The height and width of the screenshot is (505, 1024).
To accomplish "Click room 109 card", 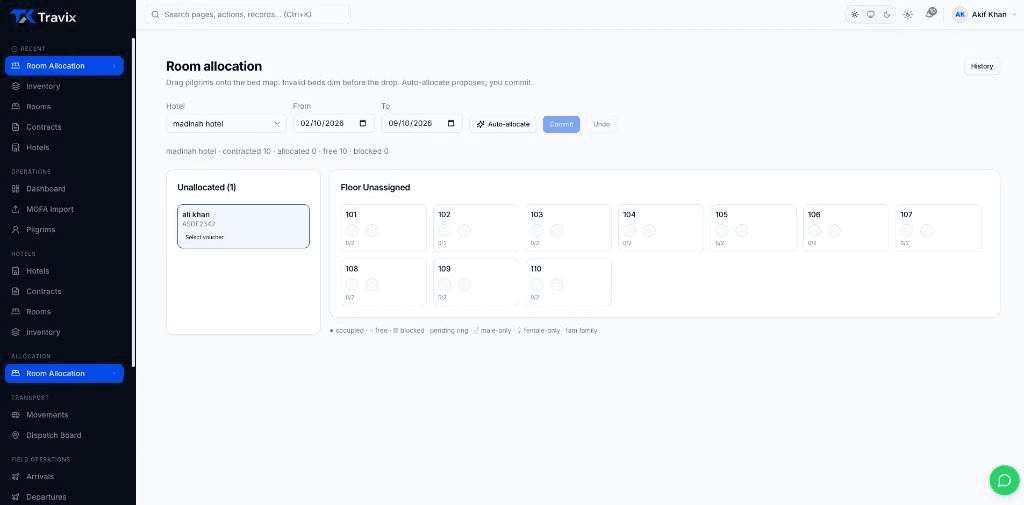I will click(x=476, y=282).
